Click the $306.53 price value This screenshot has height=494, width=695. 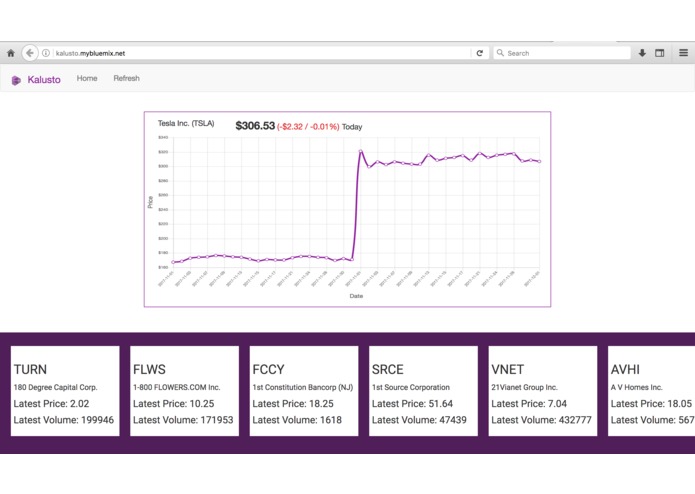[x=255, y=126]
